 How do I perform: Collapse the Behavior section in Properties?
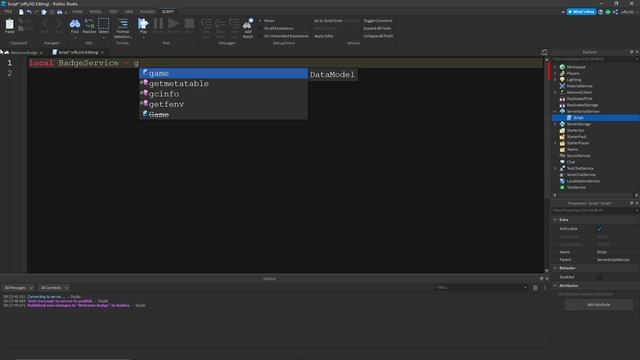pos(555,268)
